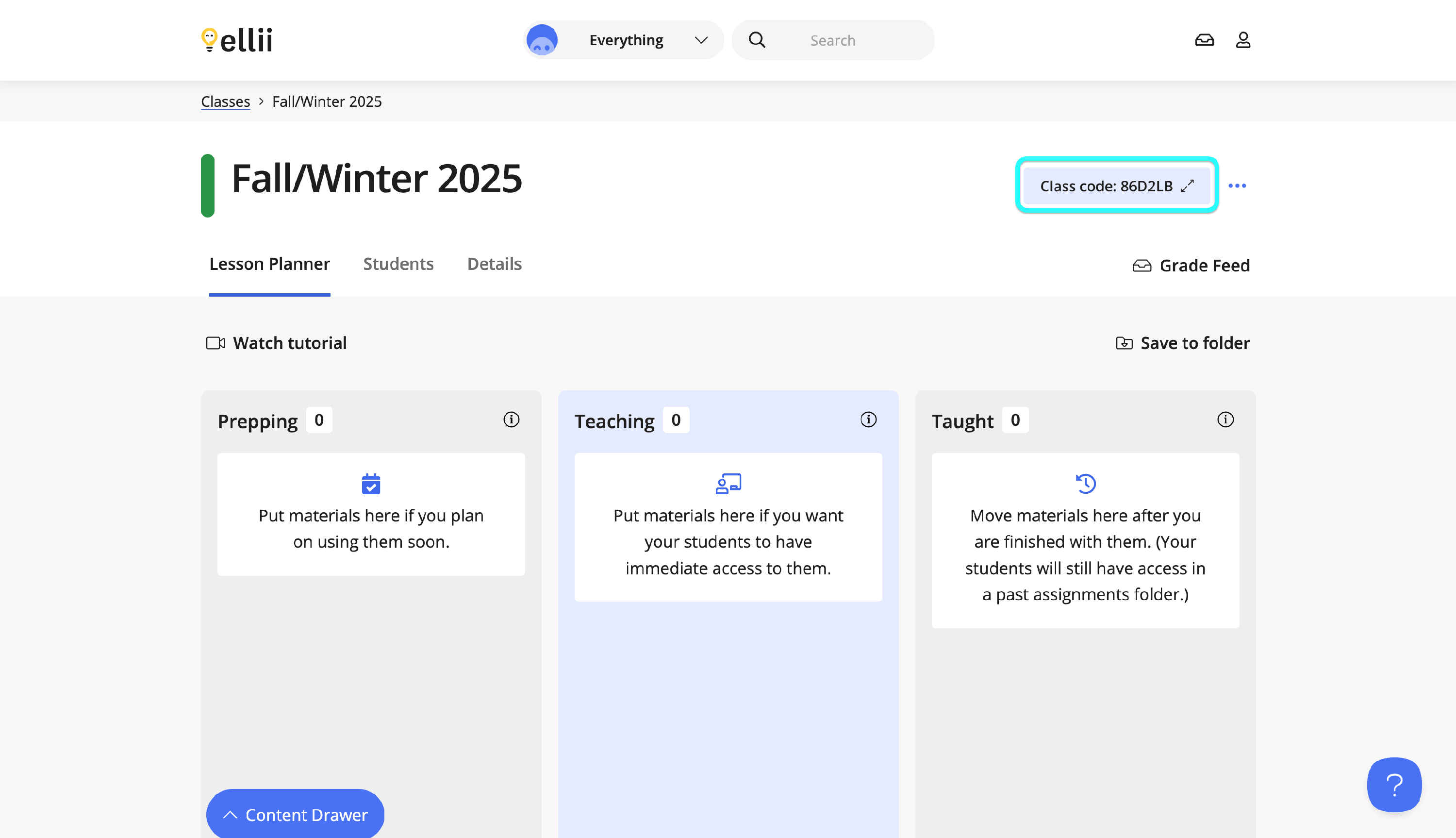Click the ellii logo
Screen dimensions: 1456x838
236,40
